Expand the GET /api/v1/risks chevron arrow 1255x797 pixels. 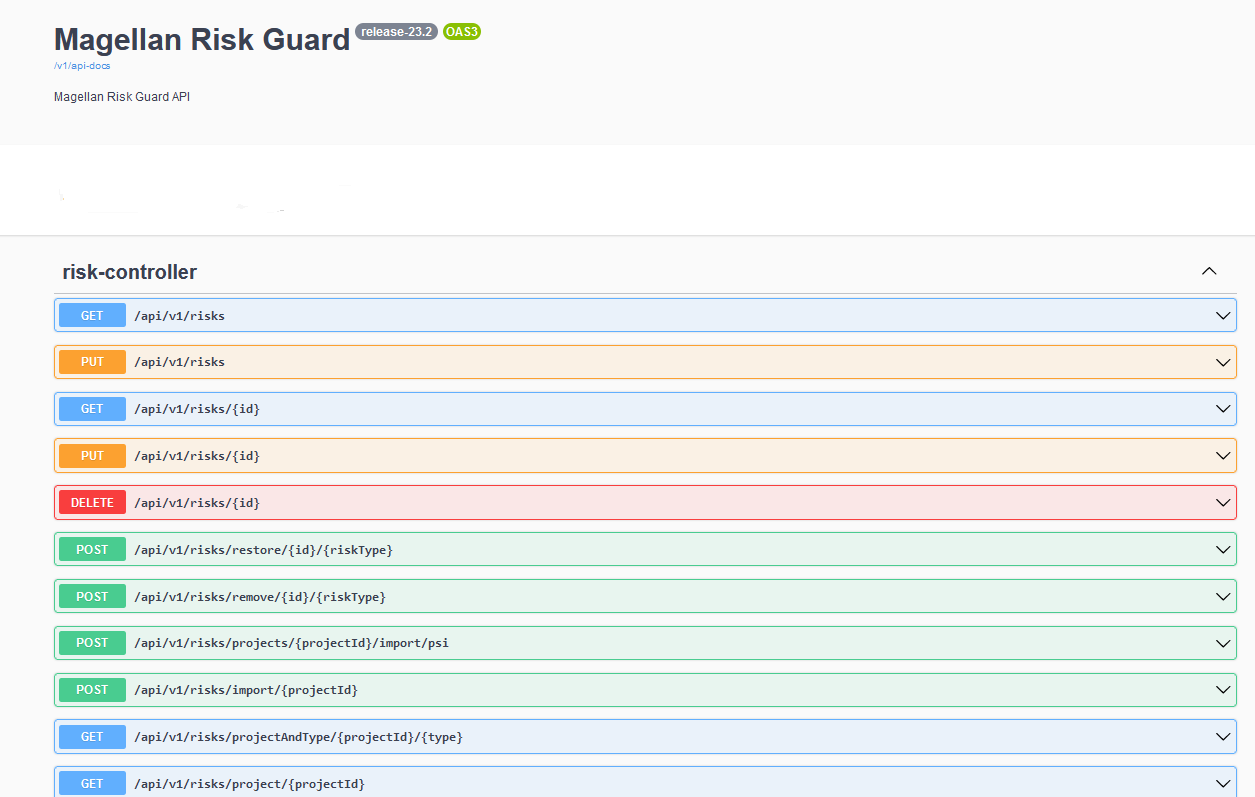coord(1222,316)
